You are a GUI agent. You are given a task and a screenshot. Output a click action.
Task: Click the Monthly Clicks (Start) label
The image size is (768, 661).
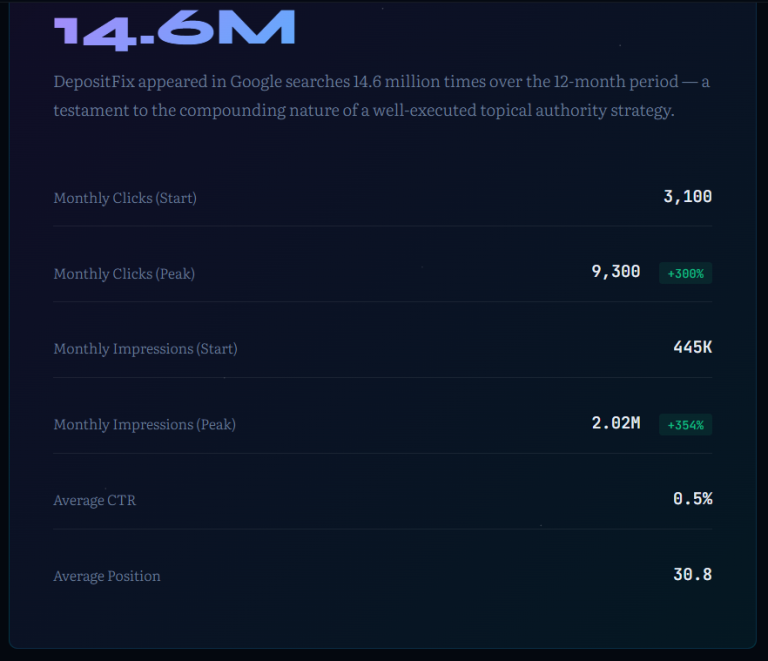click(125, 198)
